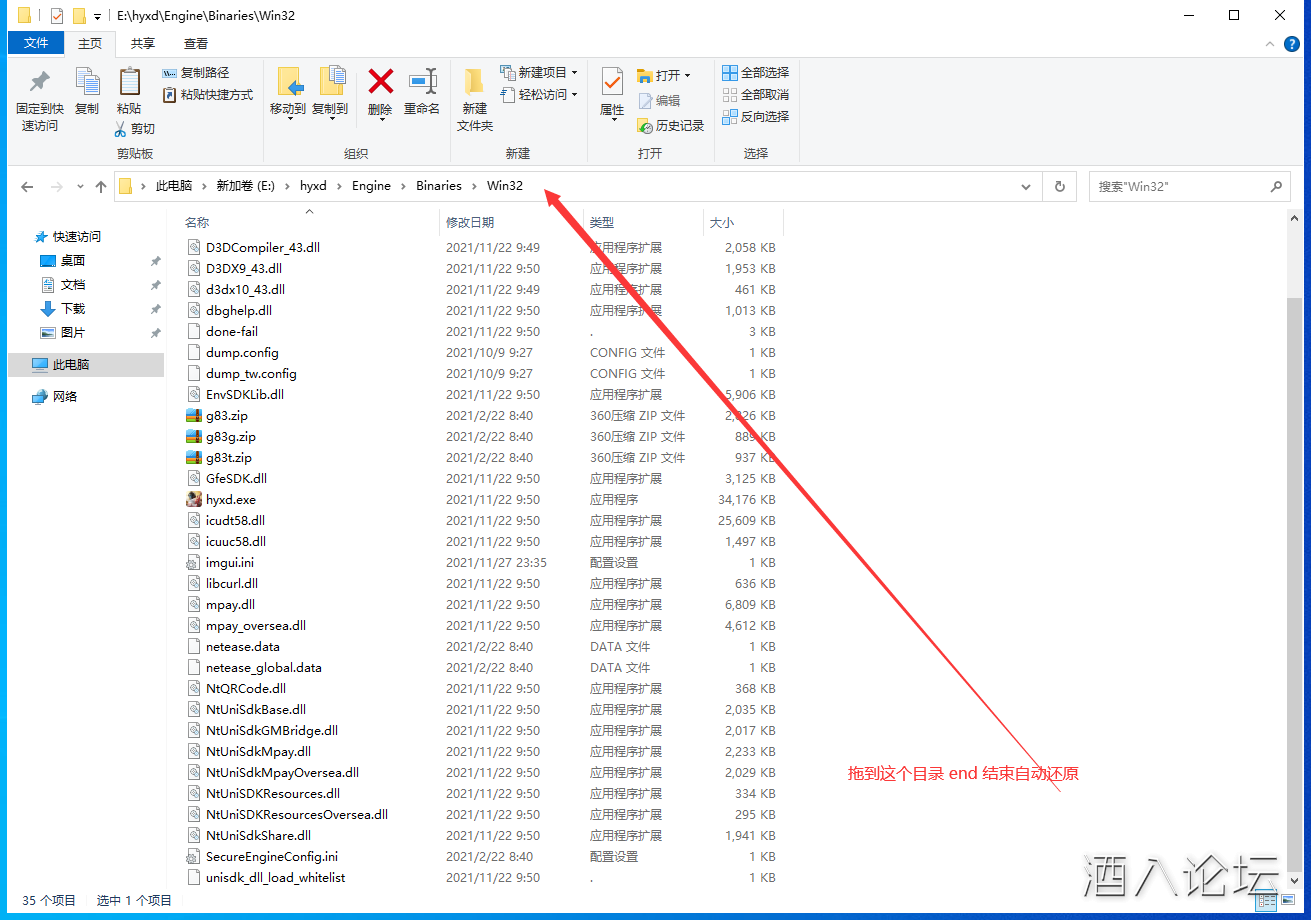Click the red 删除 delete icon

[380, 81]
